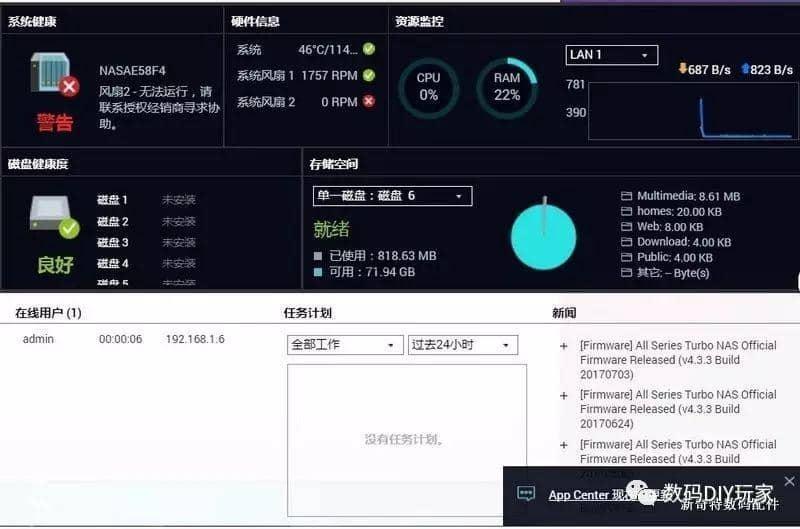Select the admin online user row
Image resolution: width=800 pixels, height=529 pixels.
click(x=120, y=340)
